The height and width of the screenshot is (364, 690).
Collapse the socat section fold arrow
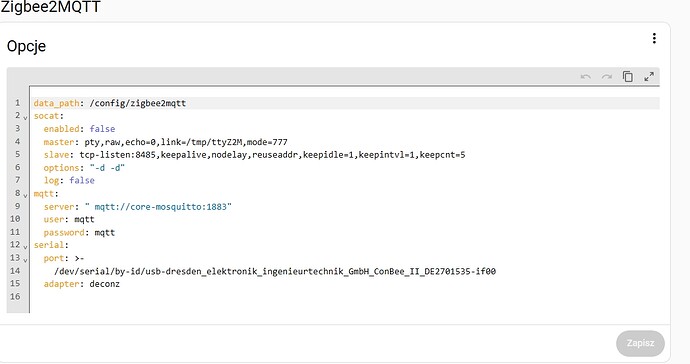25,118
